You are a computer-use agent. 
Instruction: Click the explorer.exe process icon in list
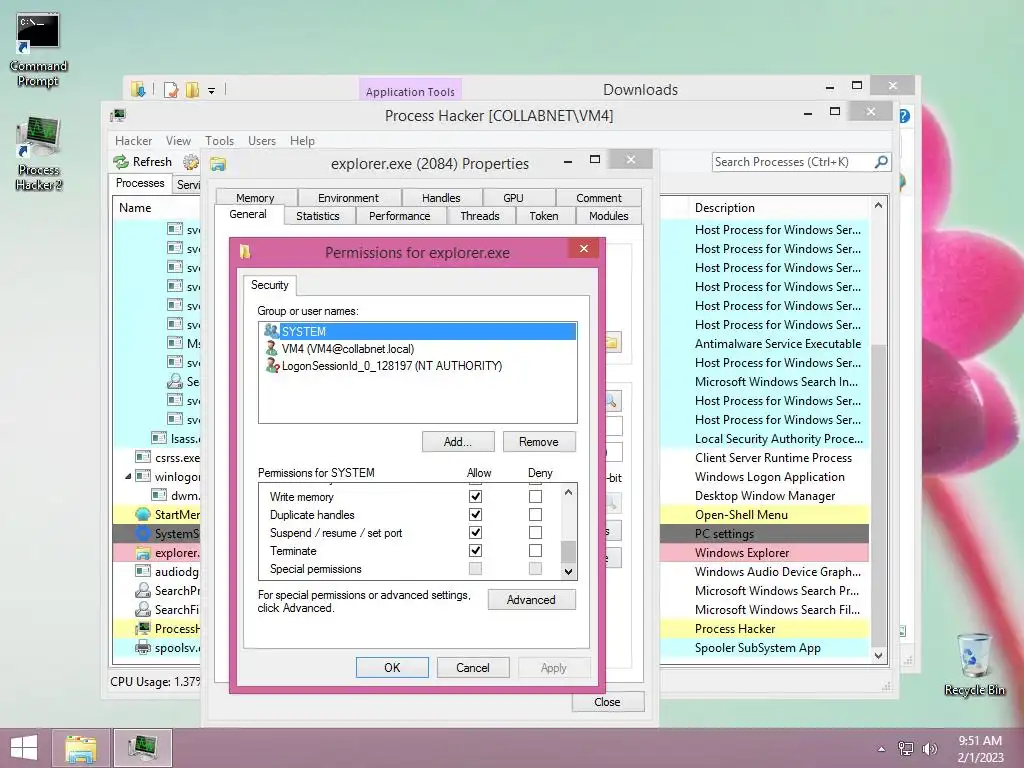[143, 552]
